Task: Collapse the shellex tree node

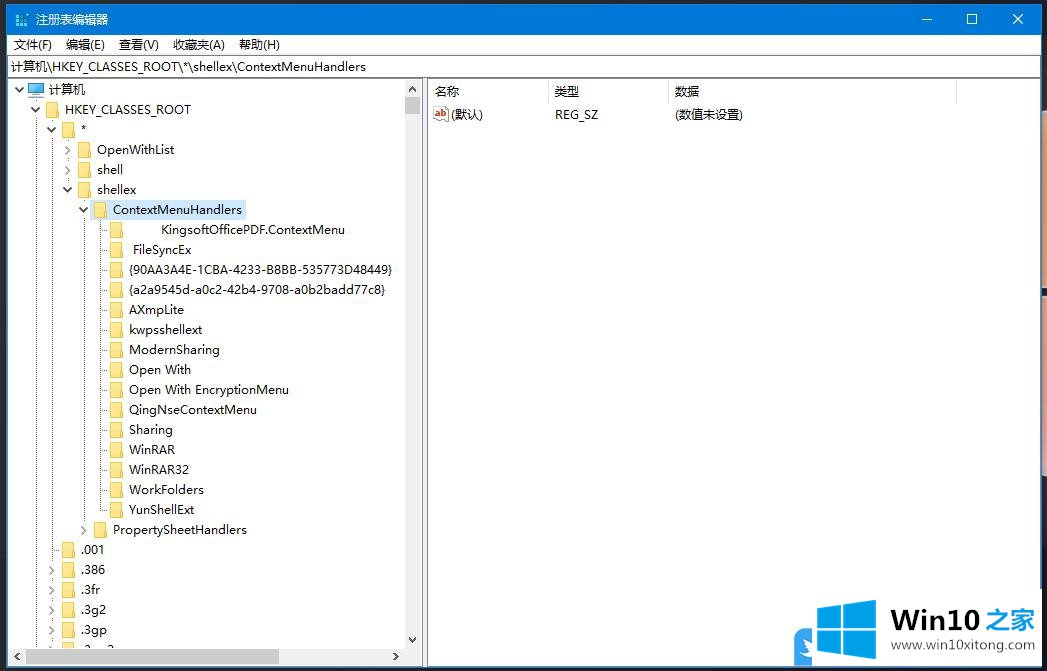Action: (68, 190)
